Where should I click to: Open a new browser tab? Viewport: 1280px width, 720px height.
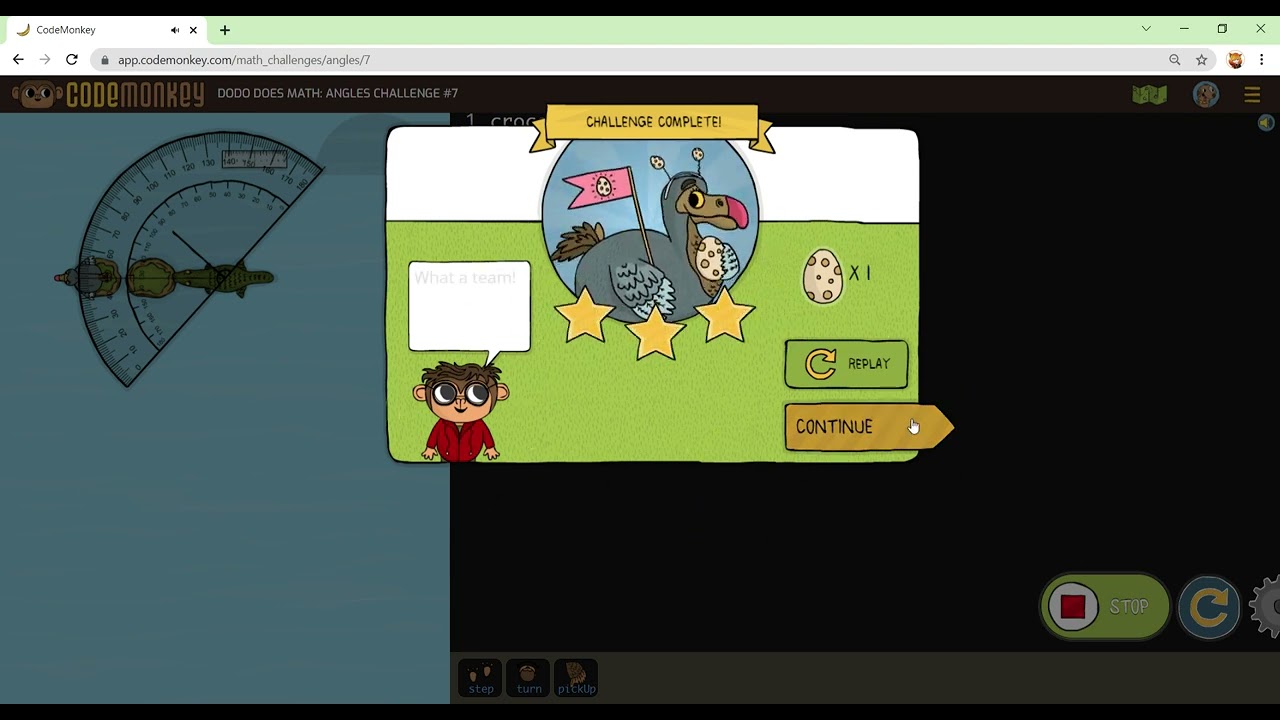225,30
